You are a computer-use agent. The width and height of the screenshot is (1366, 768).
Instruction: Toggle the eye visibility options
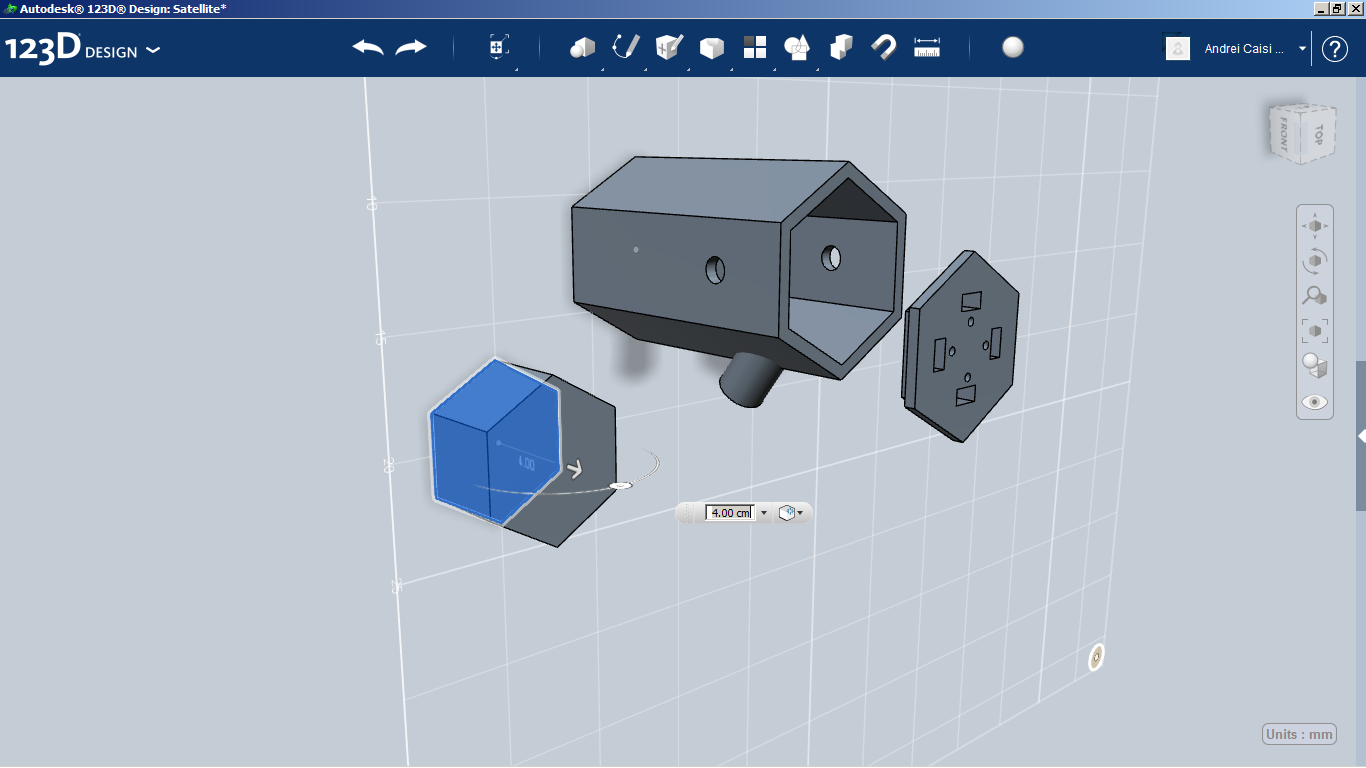click(x=1315, y=402)
